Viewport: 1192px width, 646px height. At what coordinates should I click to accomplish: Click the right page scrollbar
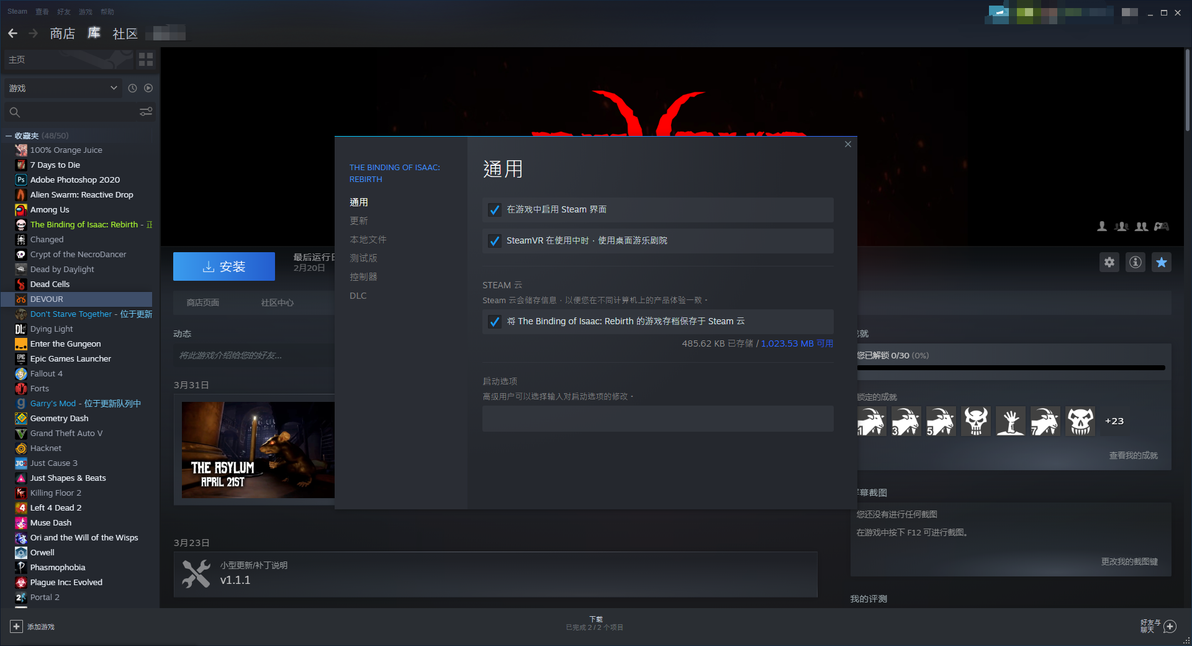point(1187,90)
